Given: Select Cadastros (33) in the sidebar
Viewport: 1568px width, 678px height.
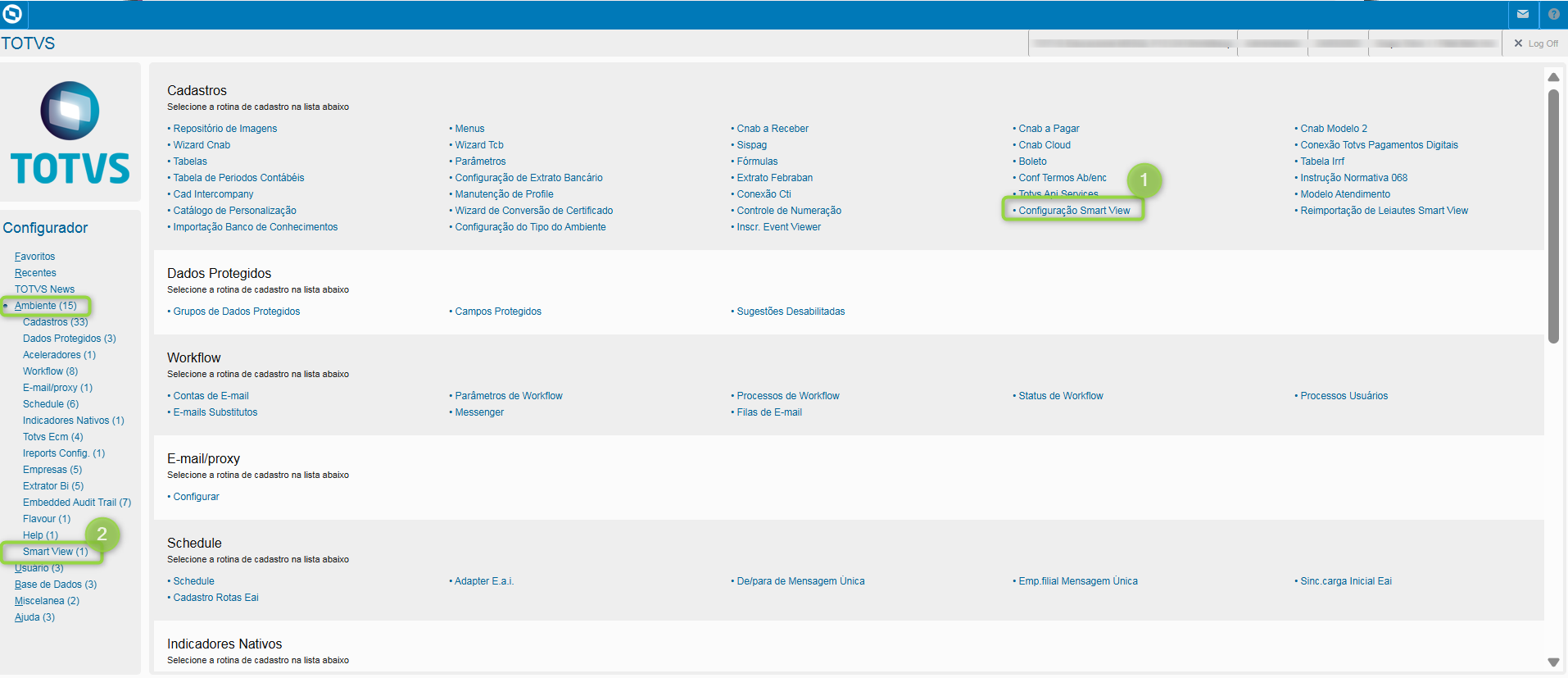Looking at the screenshot, I should [x=55, y=322].
